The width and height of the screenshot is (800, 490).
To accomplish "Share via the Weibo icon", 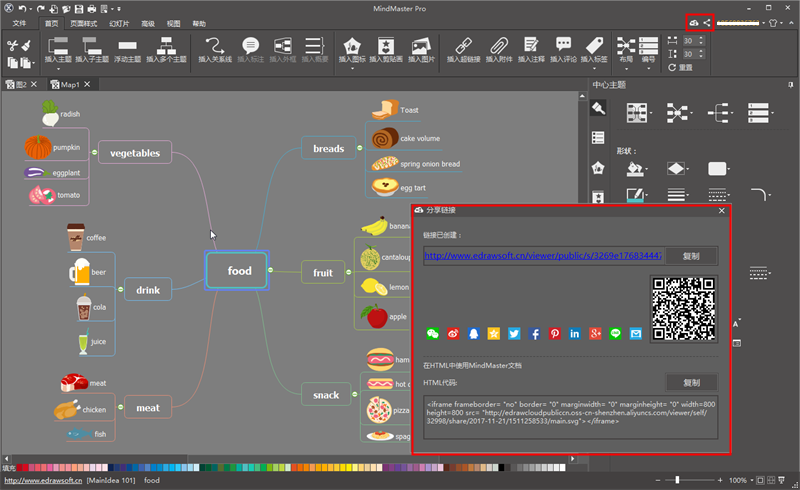I will [x=453, y=334].
